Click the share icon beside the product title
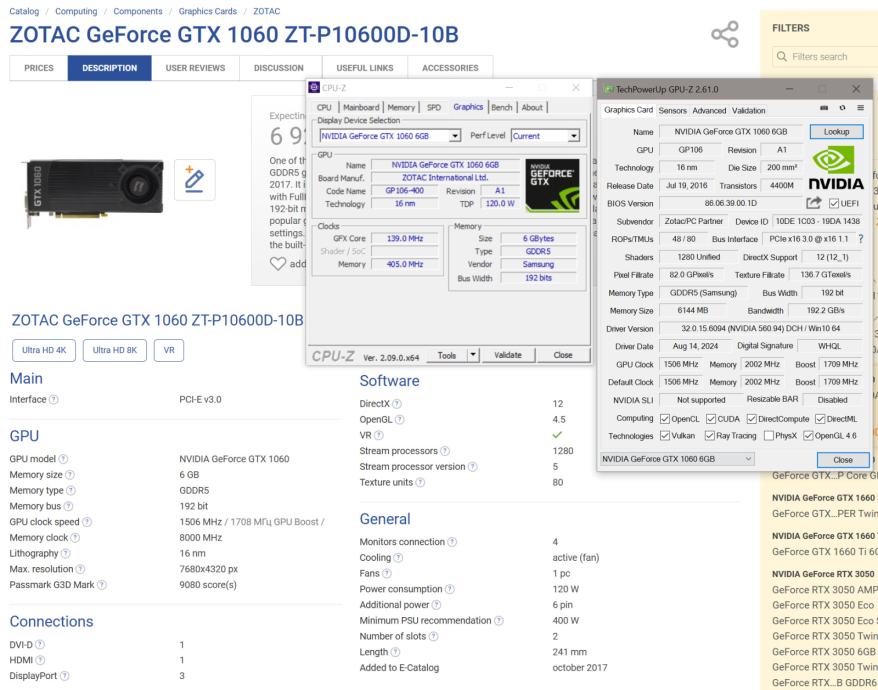This screenshot has height=690, width=878. 725,34
